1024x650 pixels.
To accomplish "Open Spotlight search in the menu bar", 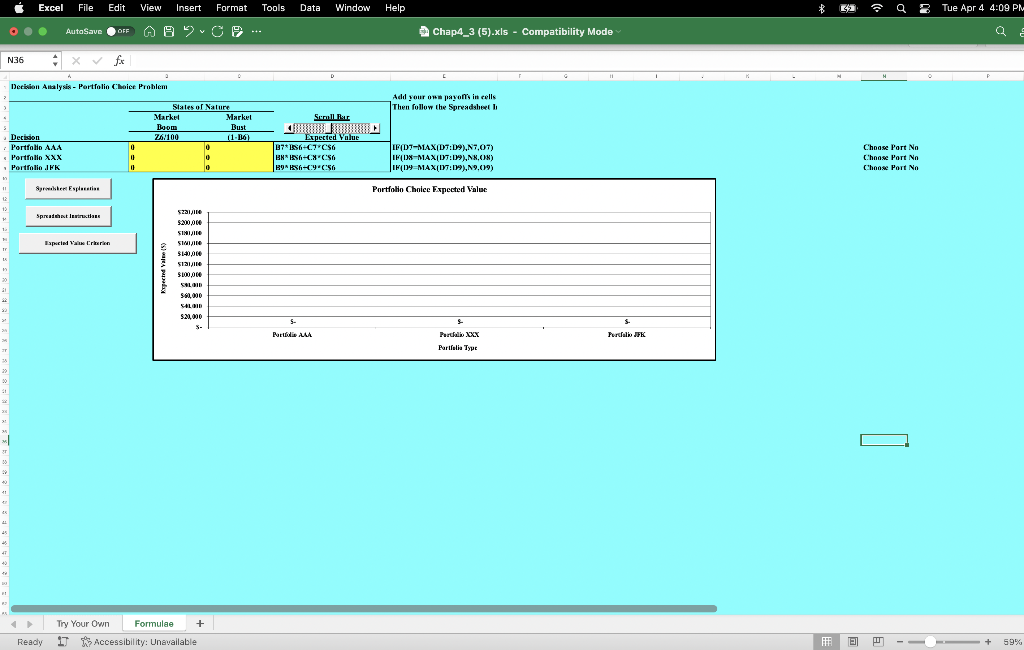I will (901, 8).
